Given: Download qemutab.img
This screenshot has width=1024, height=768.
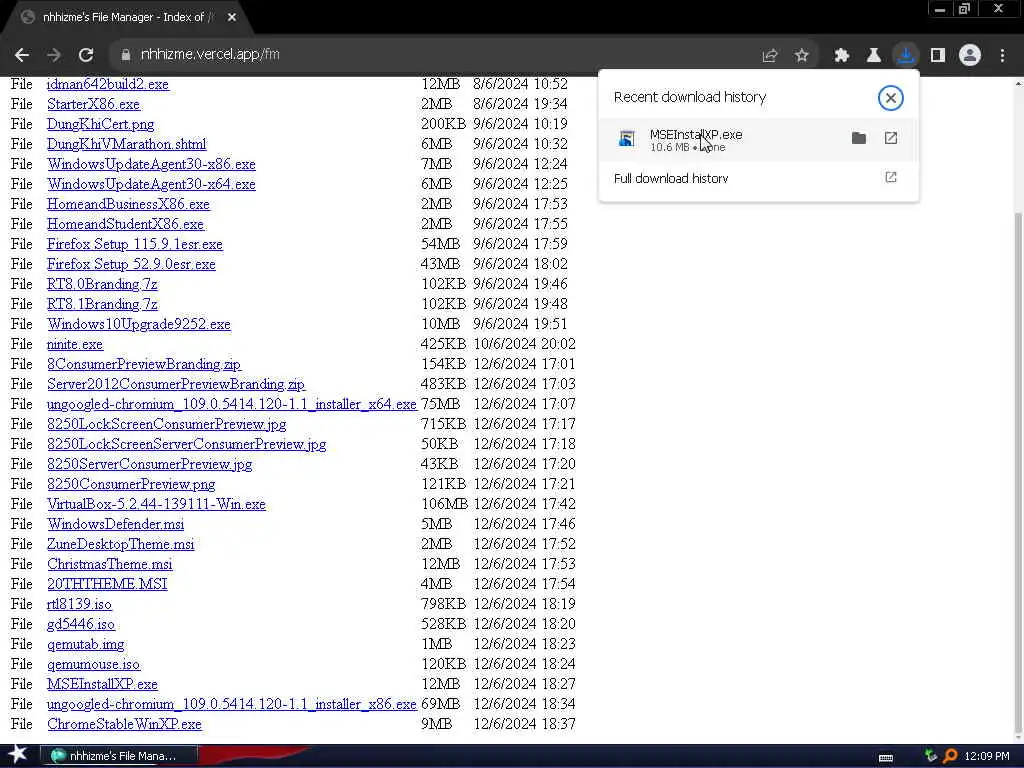Looking at the screenshot, I should coord(86,645).
